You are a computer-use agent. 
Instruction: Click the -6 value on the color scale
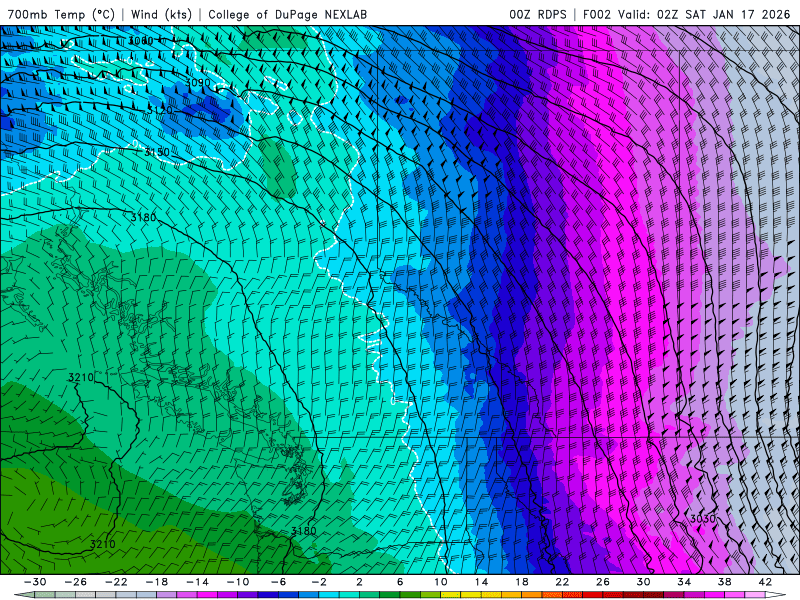pos(278,582)
